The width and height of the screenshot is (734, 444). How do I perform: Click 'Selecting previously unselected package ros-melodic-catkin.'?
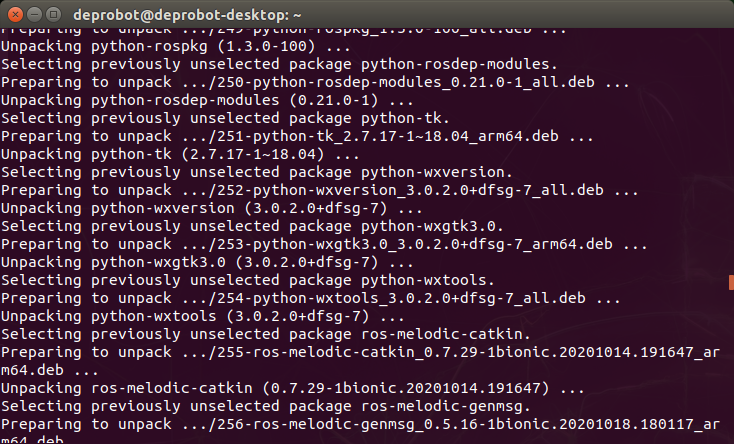click(266, 334)
